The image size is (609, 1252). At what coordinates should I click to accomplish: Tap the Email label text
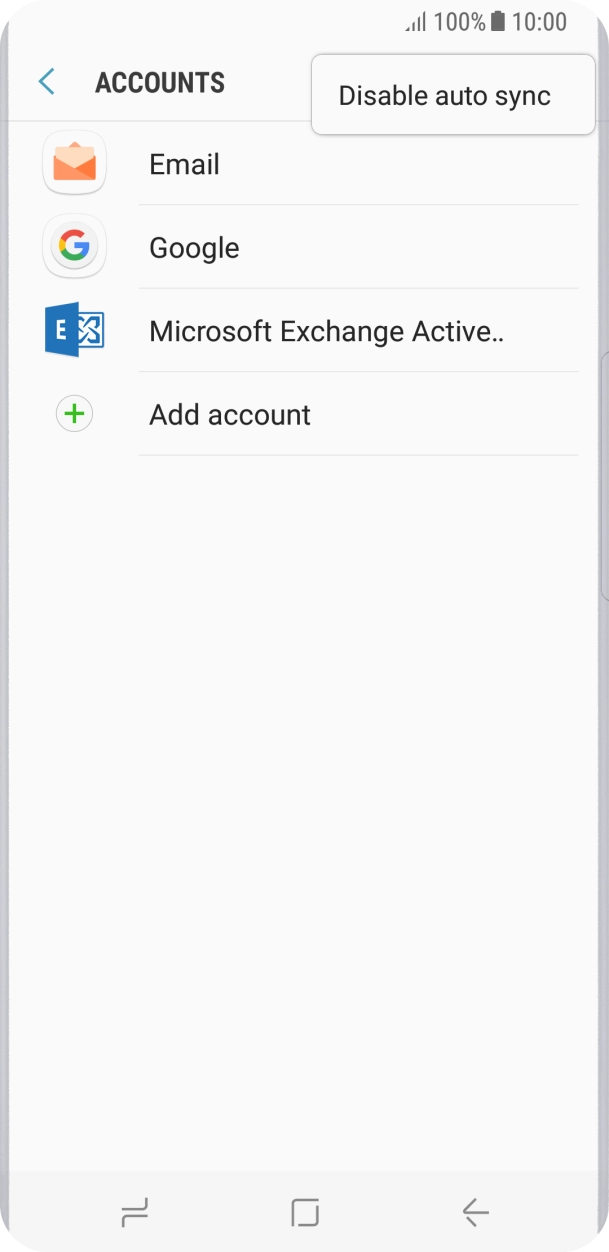(x=184, y=163)
